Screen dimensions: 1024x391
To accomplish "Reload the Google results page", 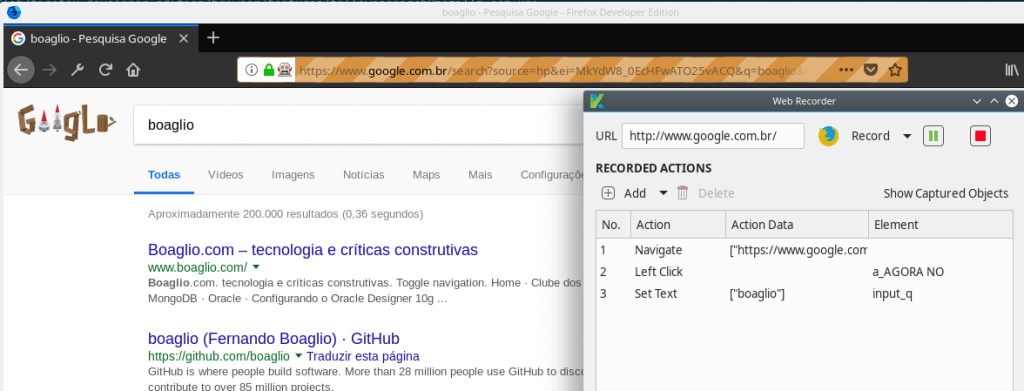I will tap(105, 70).
